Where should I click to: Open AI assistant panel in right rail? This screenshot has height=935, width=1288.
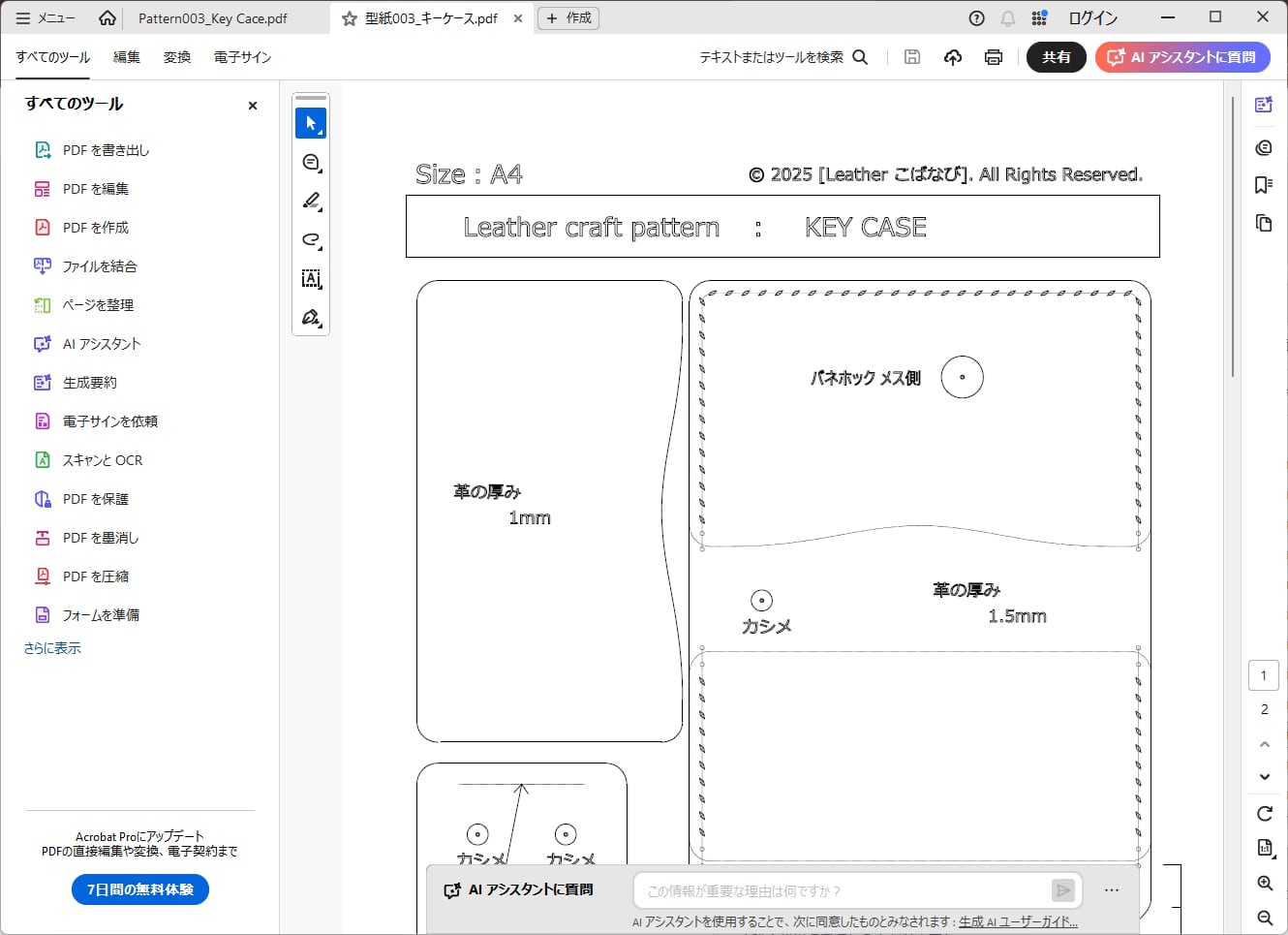[x=1264, y=105]
